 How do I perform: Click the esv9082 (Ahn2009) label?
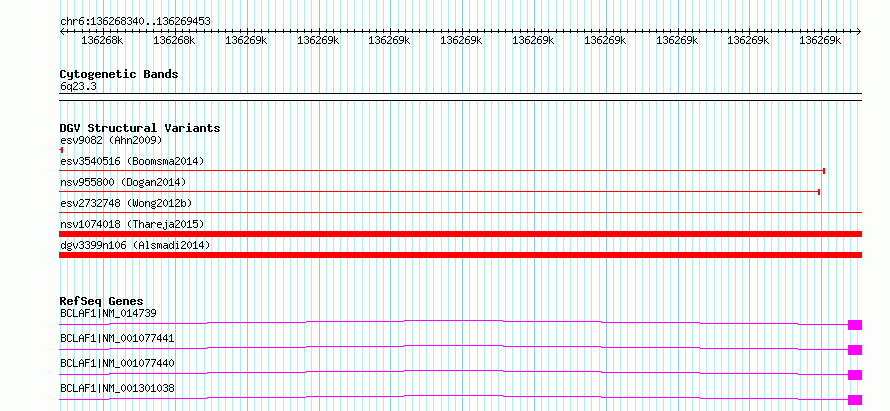111,140
